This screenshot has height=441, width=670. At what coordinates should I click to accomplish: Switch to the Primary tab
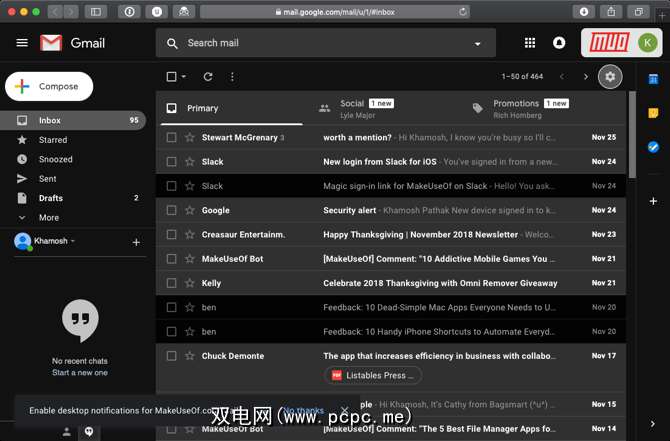pyautogui.click(x=232, y=108)
